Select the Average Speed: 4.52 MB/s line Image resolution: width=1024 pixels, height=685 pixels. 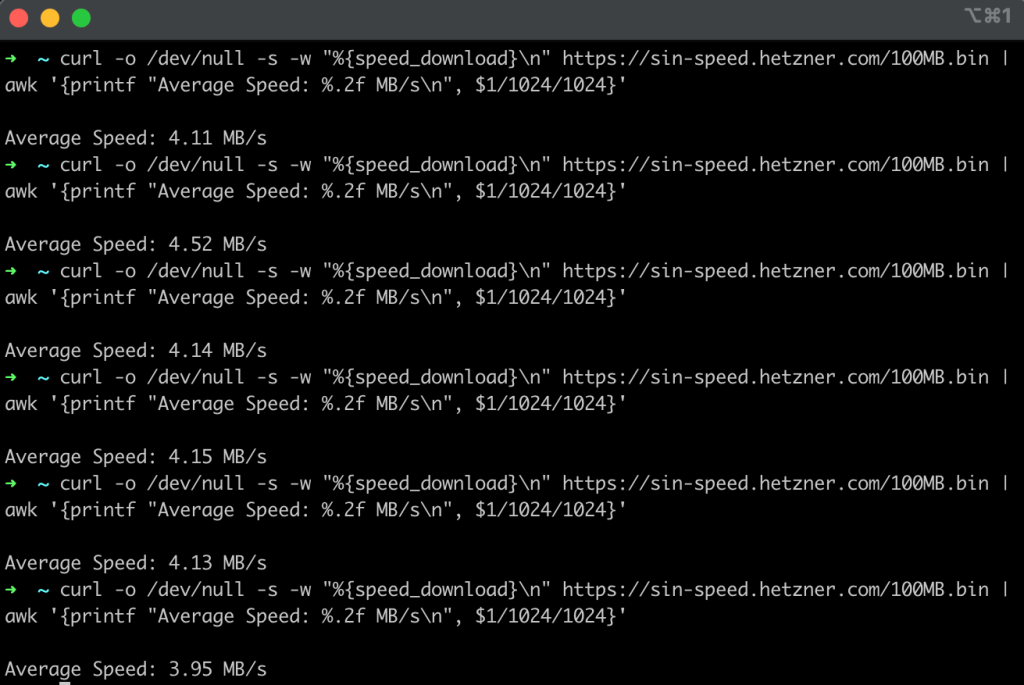tap(136, 244)
